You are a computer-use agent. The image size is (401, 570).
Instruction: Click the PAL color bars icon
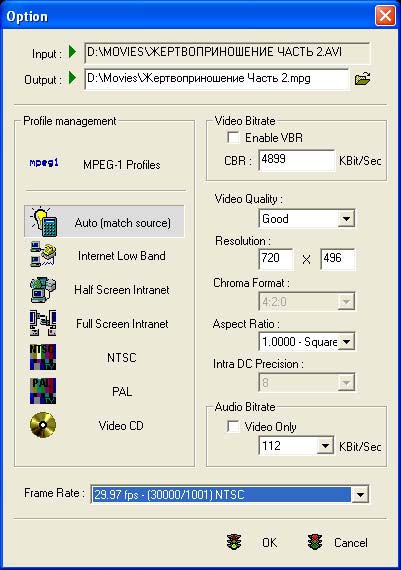point(43,391)
